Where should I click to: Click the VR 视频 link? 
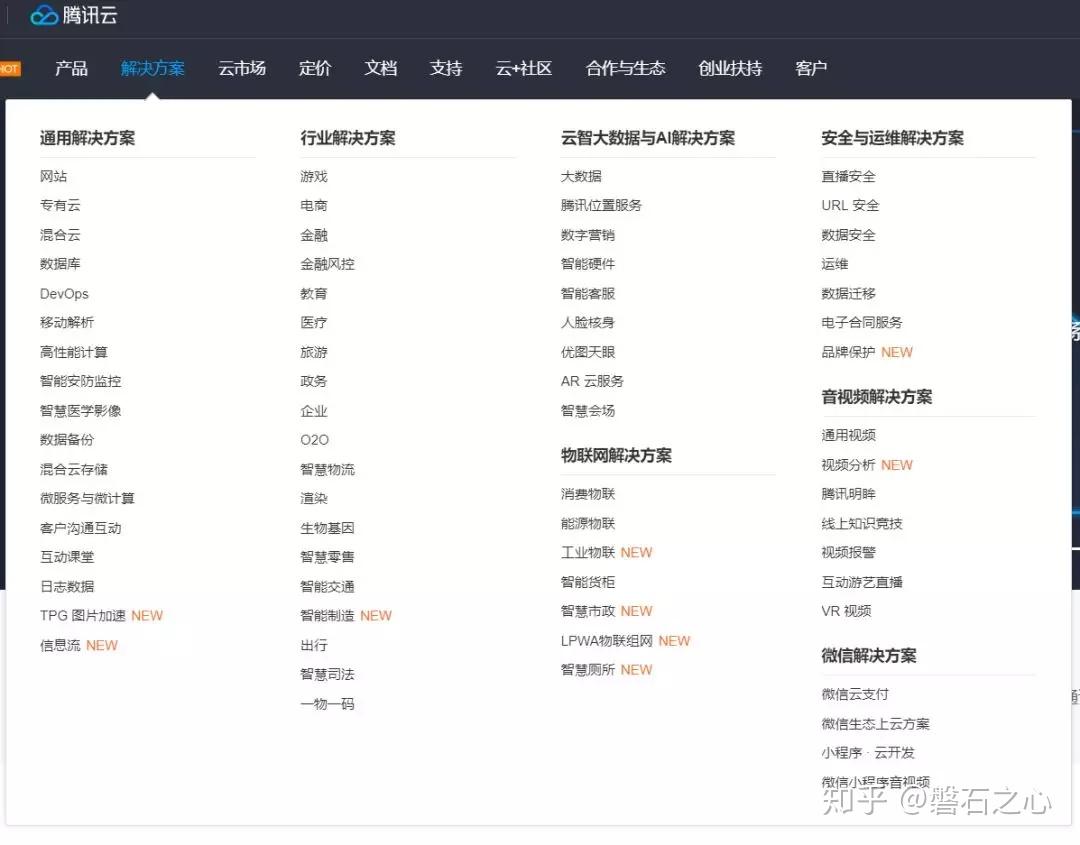point(846,611)
